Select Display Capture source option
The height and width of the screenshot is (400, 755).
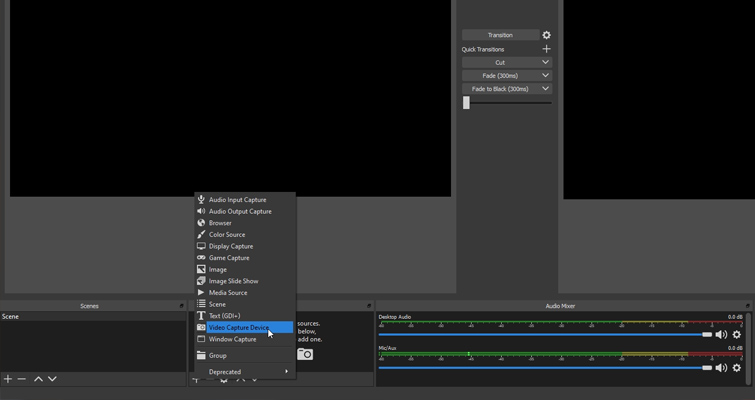click(x=231, y=246)
